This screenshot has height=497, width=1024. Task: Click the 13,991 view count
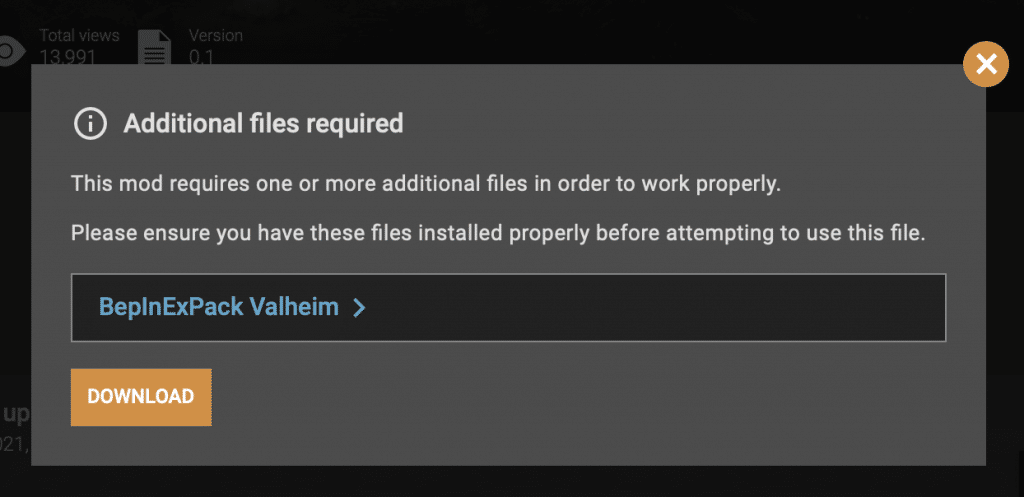pos(67,57)
